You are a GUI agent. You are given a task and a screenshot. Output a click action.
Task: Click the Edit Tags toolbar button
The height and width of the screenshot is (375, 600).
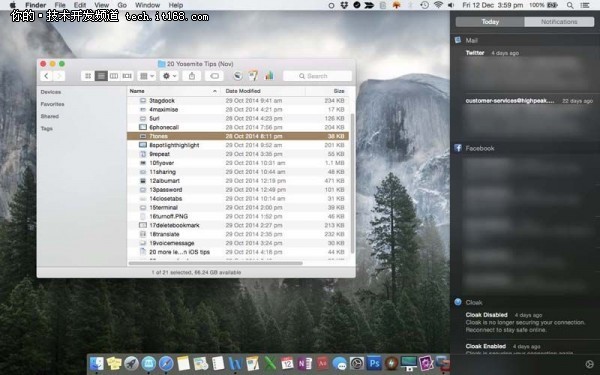pyautogui.click(x=214, y=76)
